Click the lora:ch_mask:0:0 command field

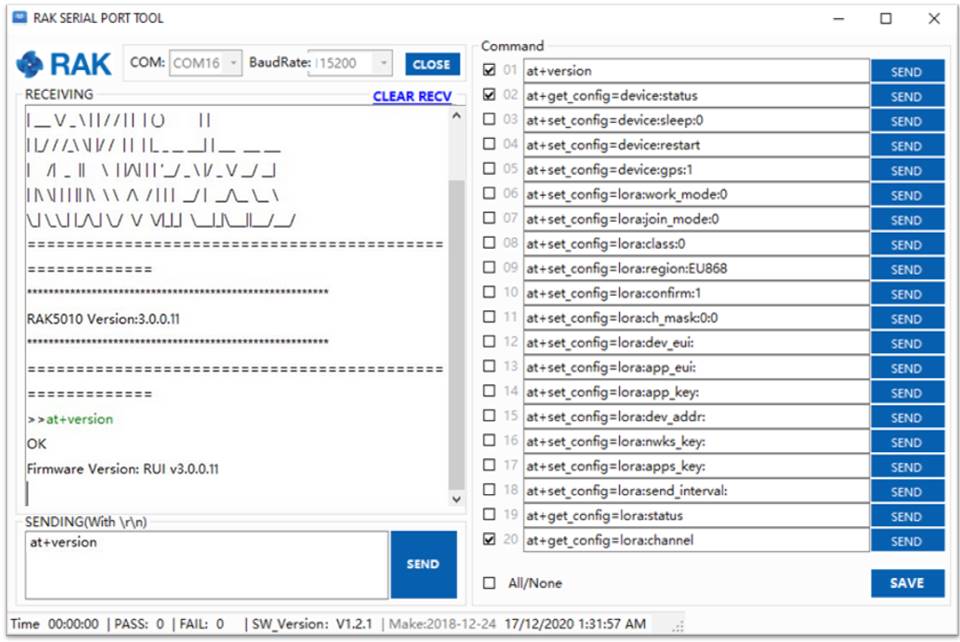[x=696, y=318]
